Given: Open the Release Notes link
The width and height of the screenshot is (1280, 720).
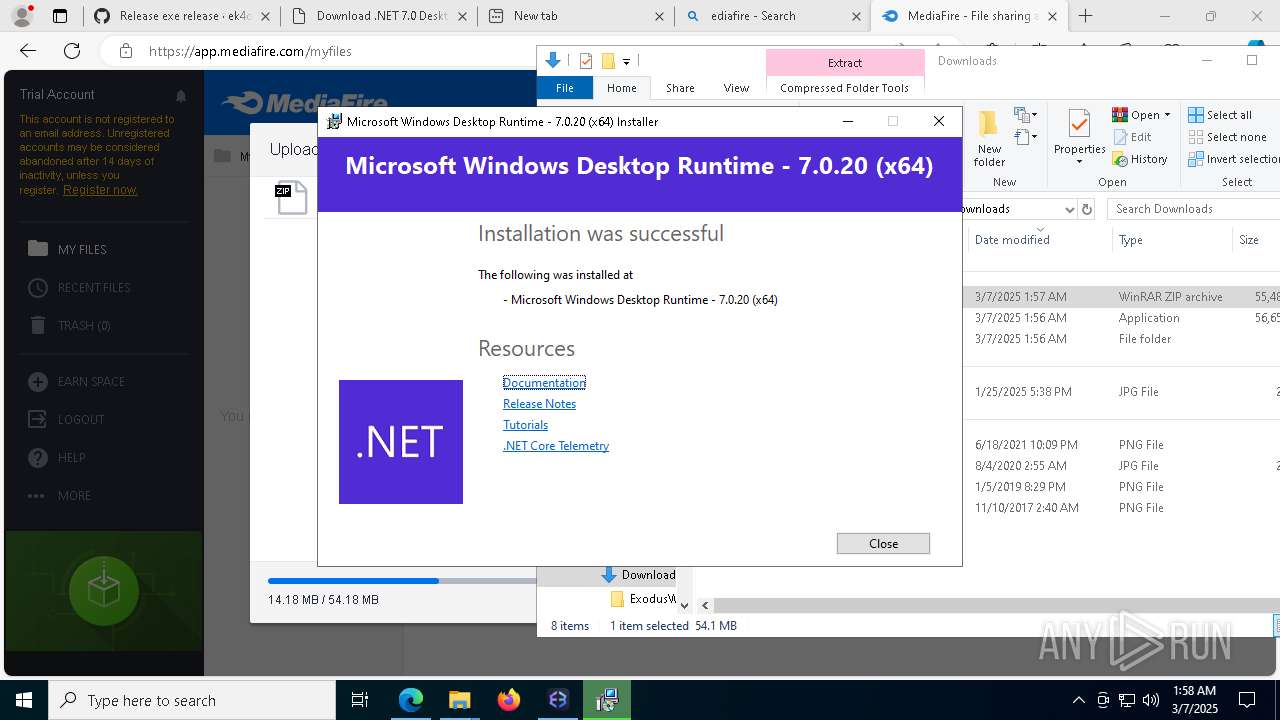Looking at the screenshot, I should pyautogui.click(x=539, y=404).
